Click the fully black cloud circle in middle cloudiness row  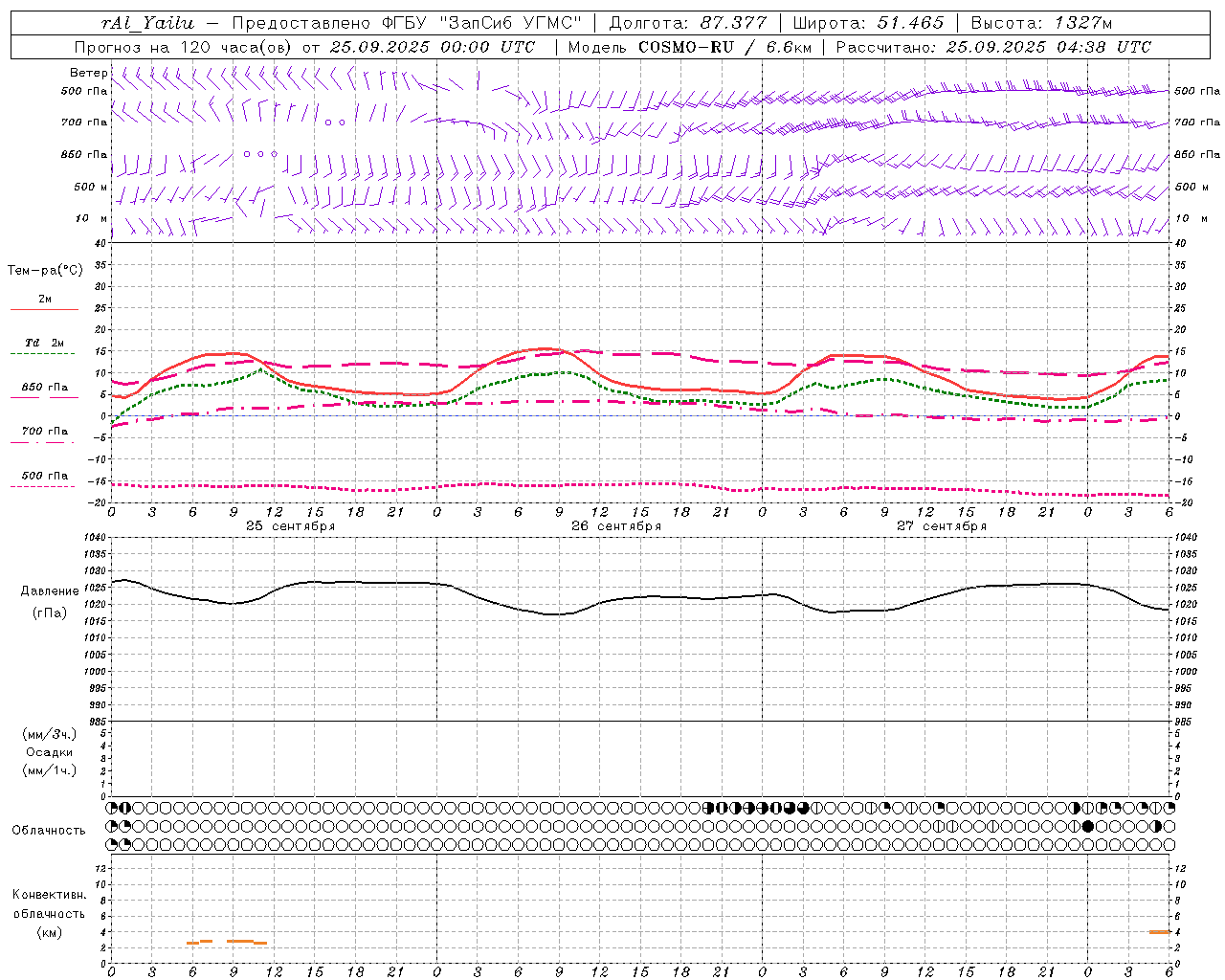click(1088, 826)
